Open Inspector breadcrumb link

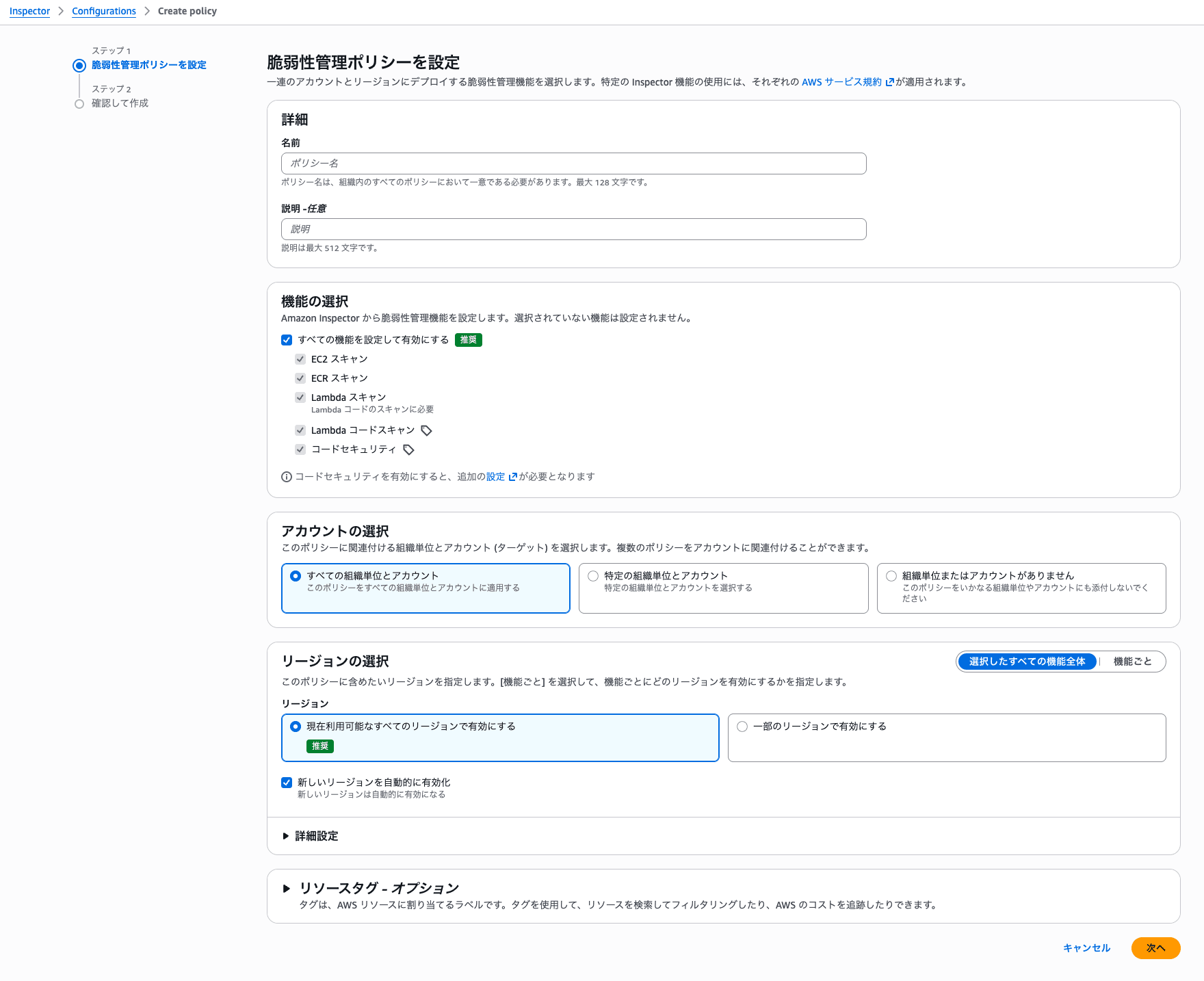[x=29, y=11]
